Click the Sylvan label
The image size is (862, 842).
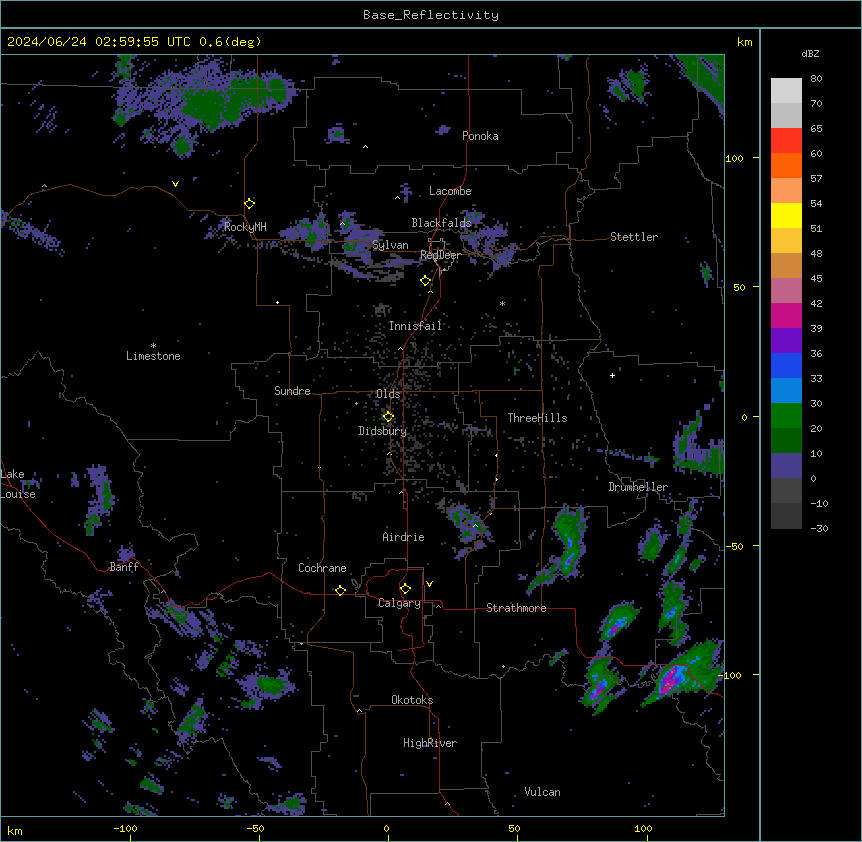(x=390, y=245)
